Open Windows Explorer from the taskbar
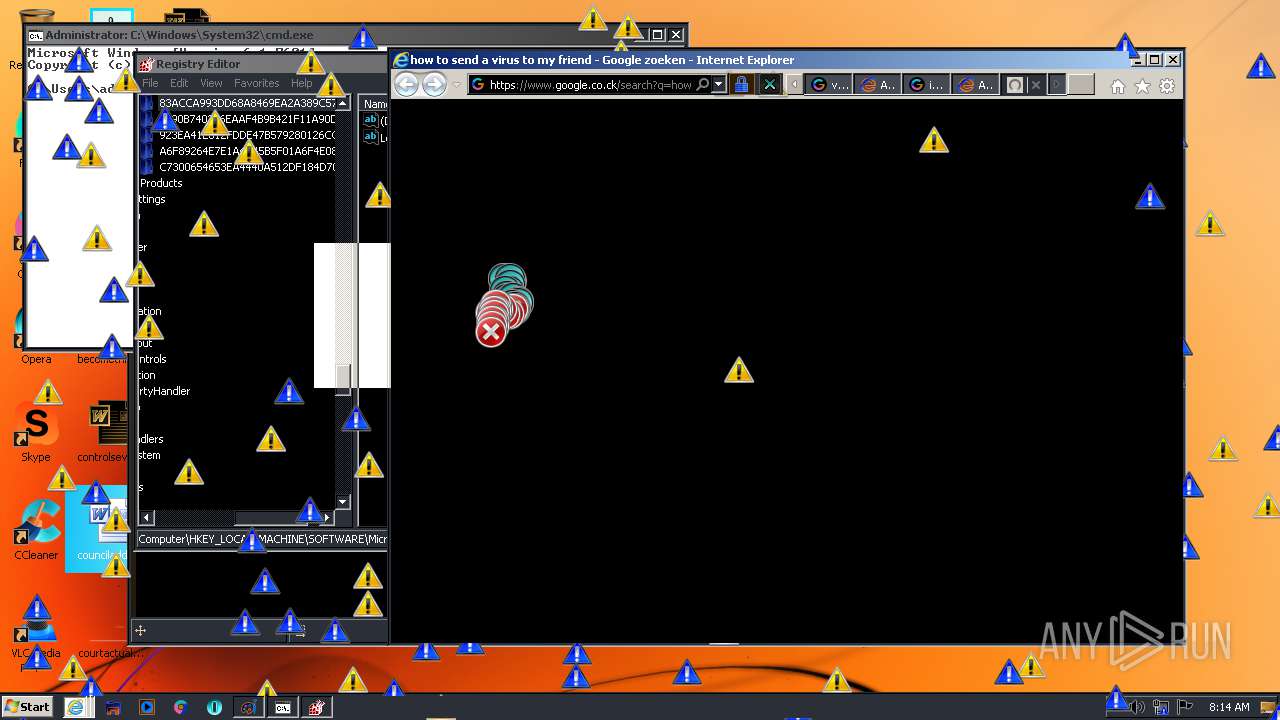 pyautogui.click(x=113, y=707)
